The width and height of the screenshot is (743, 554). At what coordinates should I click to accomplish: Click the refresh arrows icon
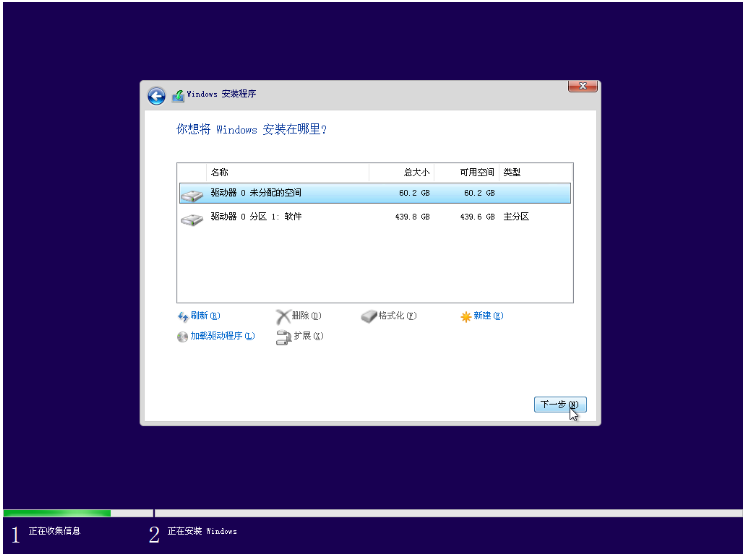[183, 317]
